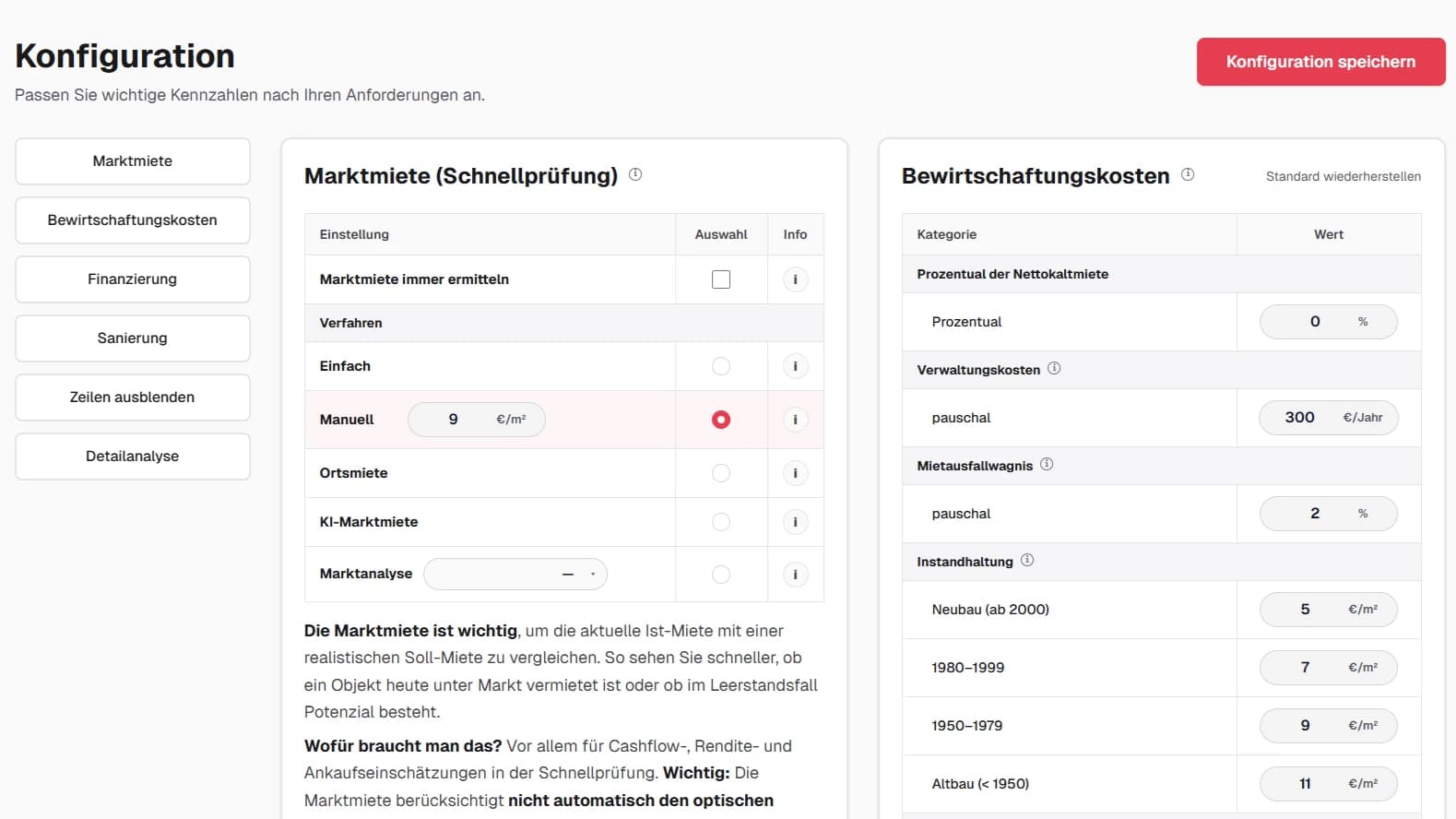Screen dimensions: 1456x819
Task: Show info for KI-Marktmiete method
Action: [795, 522]
